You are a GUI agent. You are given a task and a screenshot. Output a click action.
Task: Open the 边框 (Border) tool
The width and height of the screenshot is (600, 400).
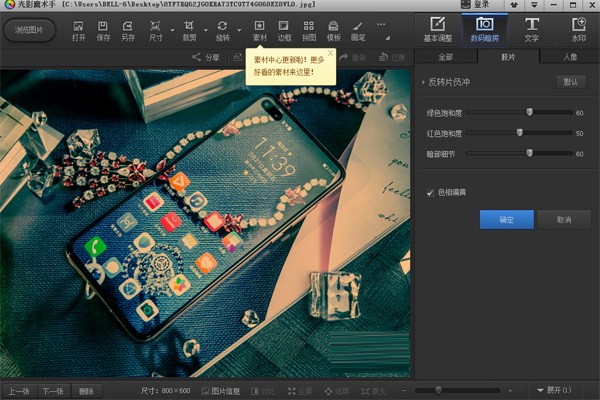[284, 28]
